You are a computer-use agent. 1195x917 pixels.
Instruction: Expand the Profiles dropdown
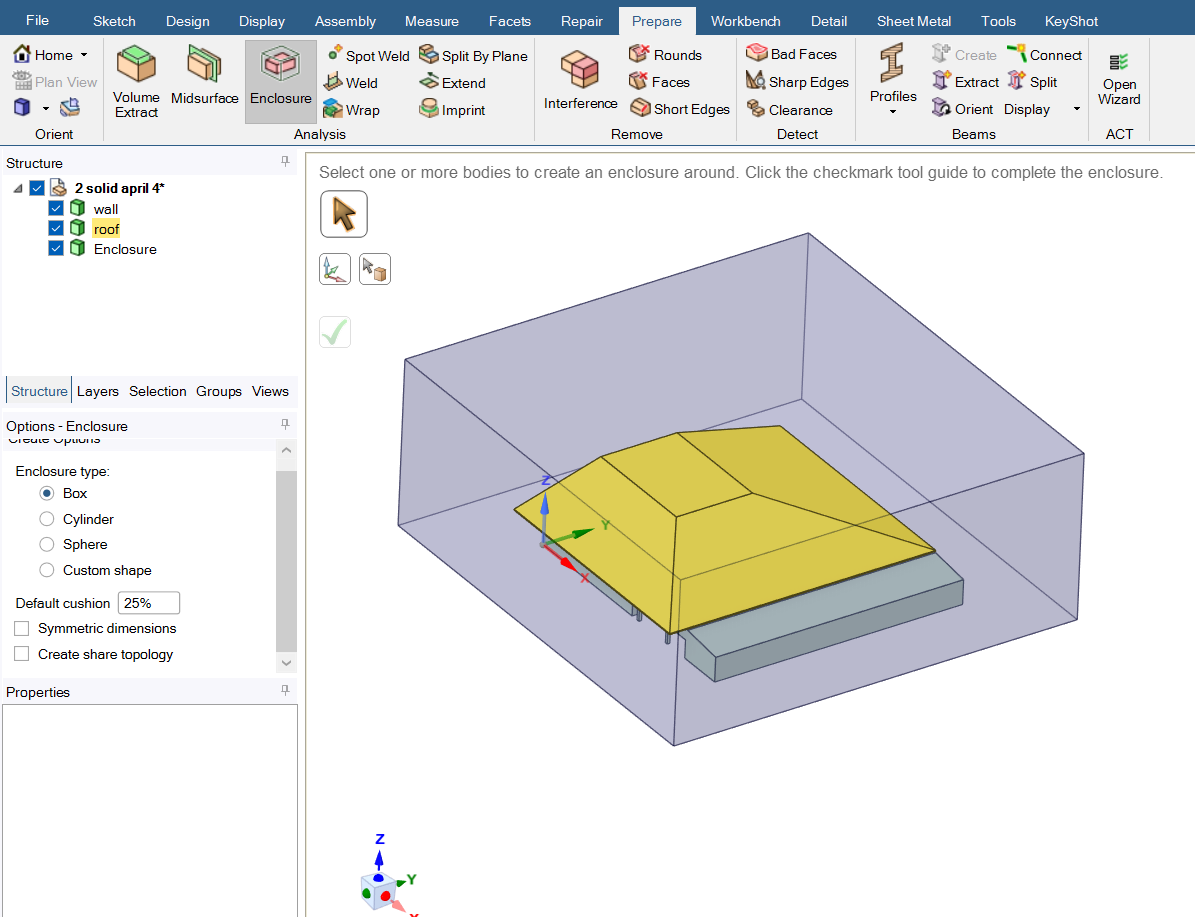point(892,112)
